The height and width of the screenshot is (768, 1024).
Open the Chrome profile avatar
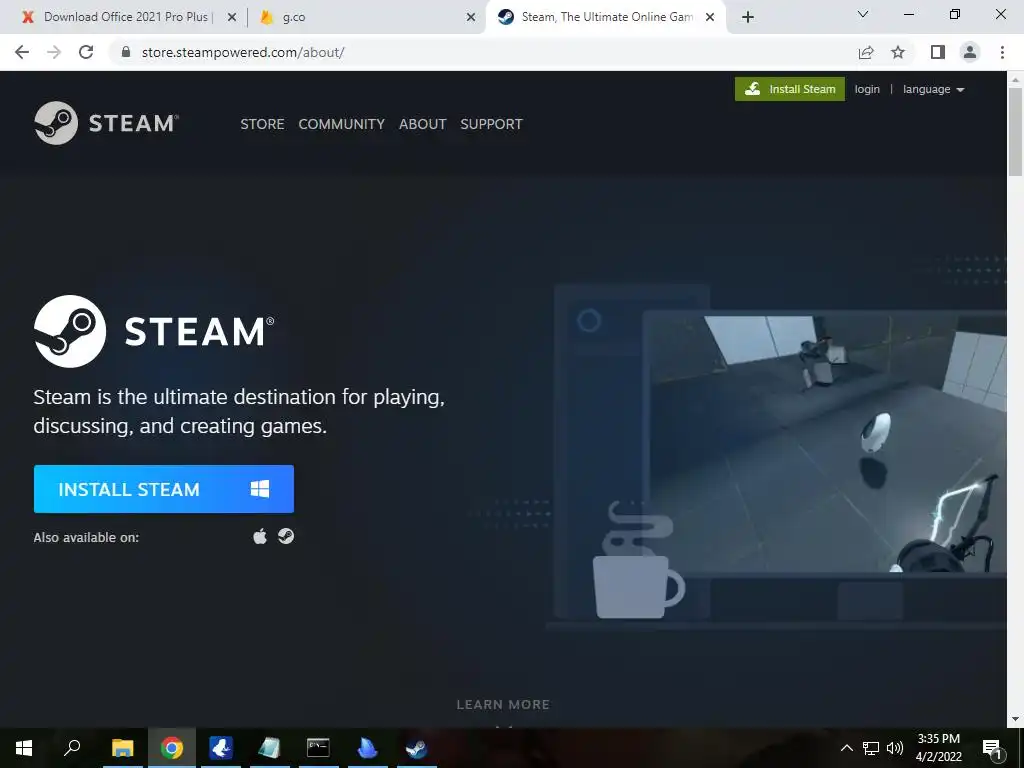tap(970, 52)
